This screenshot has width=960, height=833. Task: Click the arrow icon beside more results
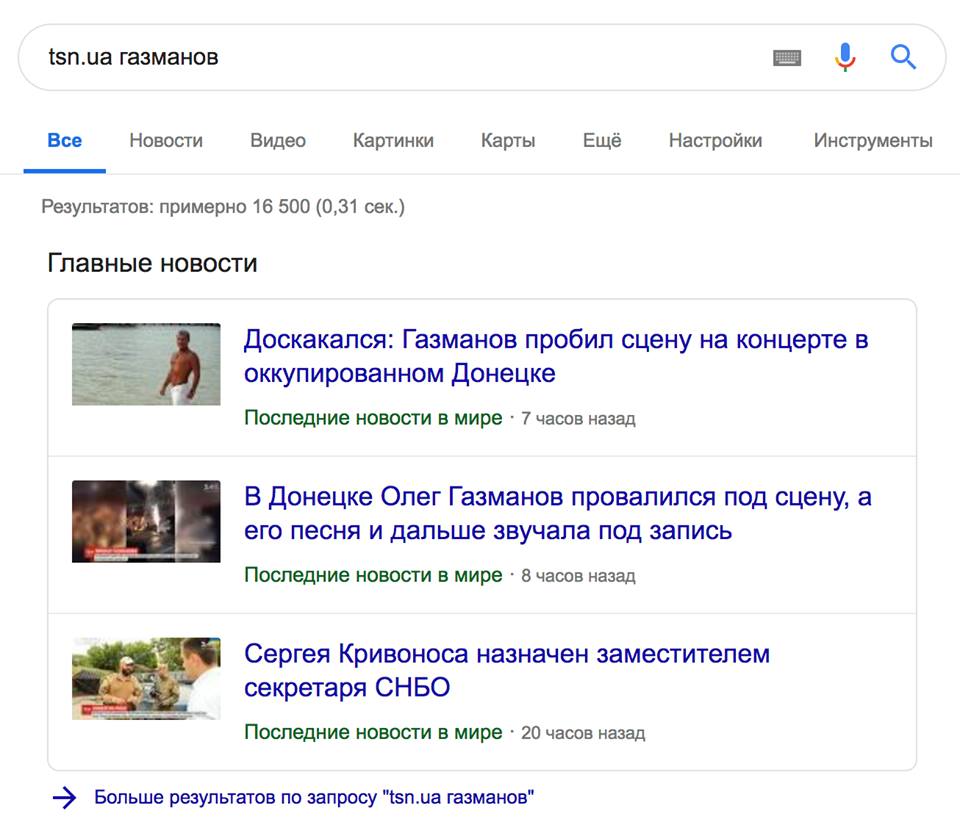(x=64, y=797)
